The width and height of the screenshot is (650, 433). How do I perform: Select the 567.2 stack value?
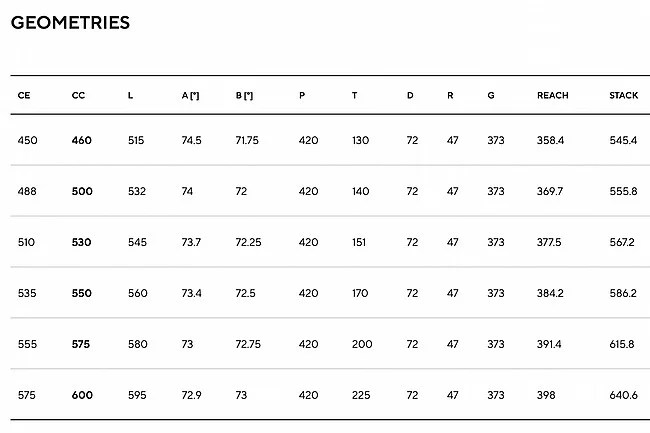coord(622,242)
